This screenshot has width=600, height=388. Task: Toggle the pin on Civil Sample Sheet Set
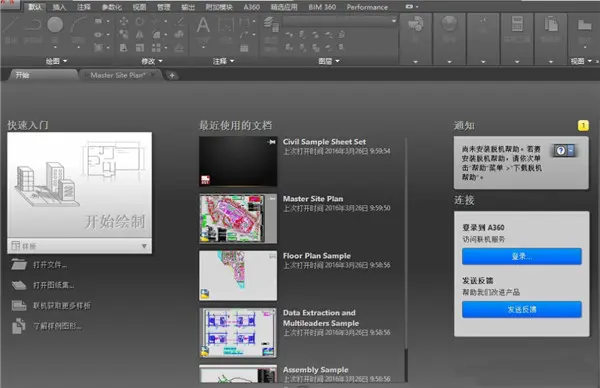[x=271, y=142]
